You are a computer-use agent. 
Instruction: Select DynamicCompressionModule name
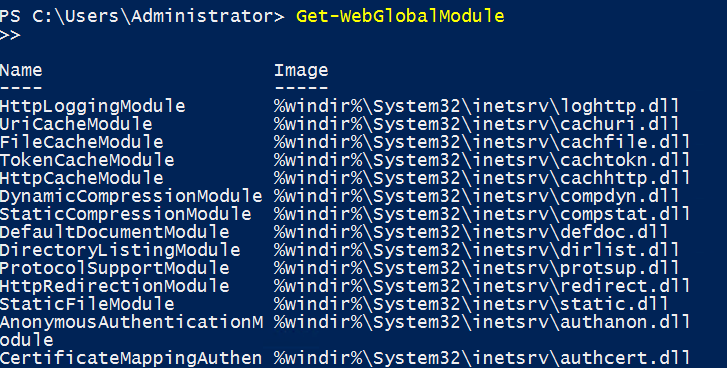pyautogui.click(x=131, y=196)
